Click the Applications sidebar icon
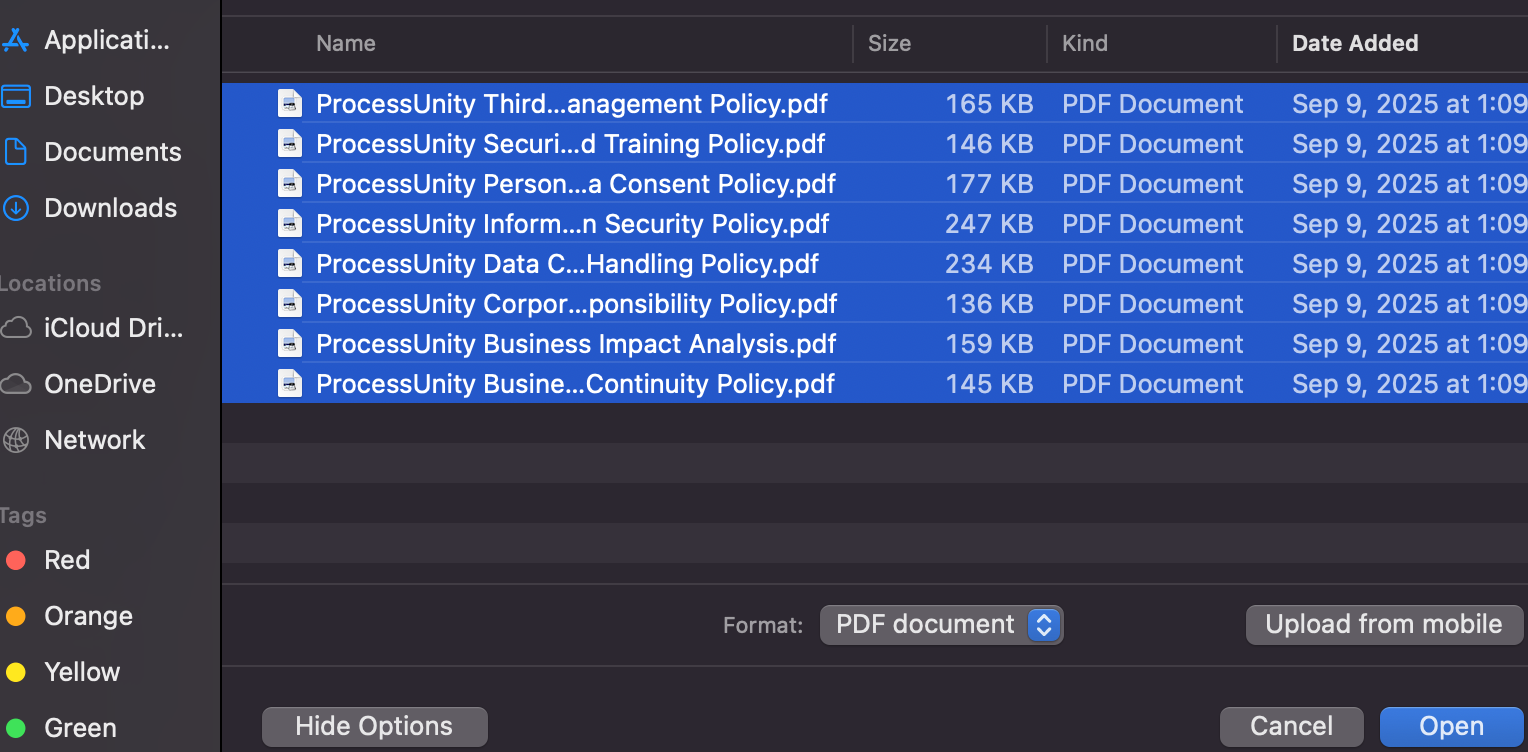 pyautogui.click(x=15, y=40)
